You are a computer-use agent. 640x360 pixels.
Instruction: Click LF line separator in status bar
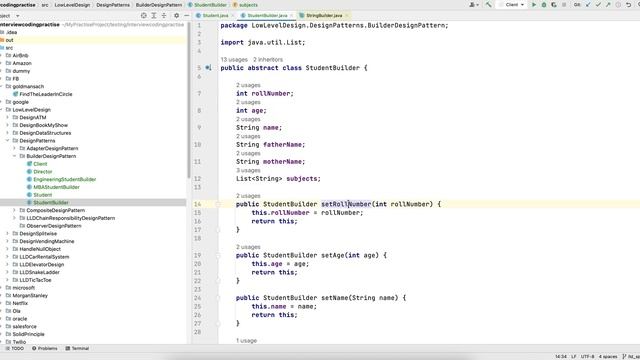[x=573, y=356]
